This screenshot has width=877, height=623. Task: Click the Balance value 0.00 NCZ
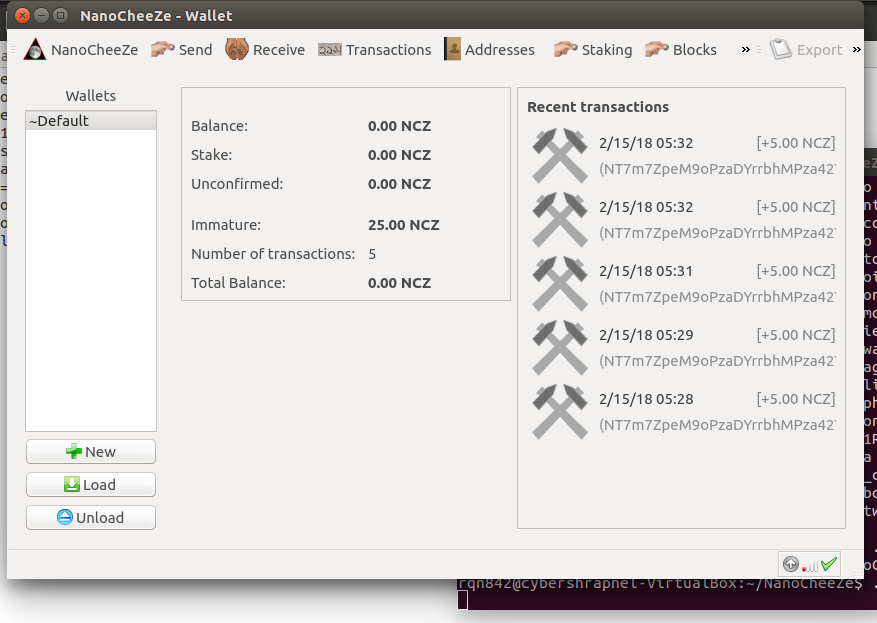coord(399,126)
